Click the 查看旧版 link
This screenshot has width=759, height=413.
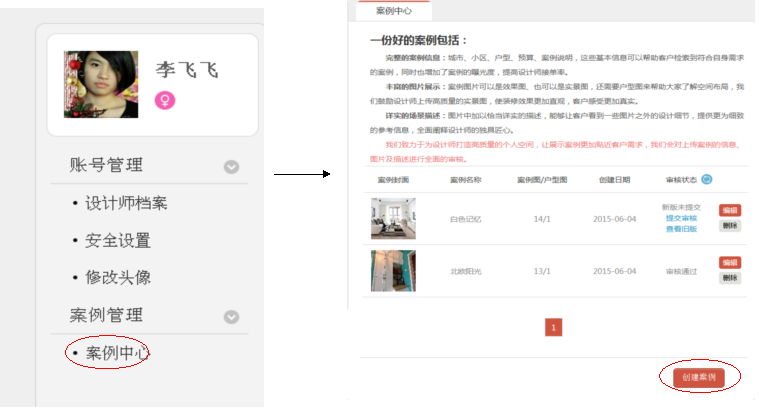pos(681,229)
